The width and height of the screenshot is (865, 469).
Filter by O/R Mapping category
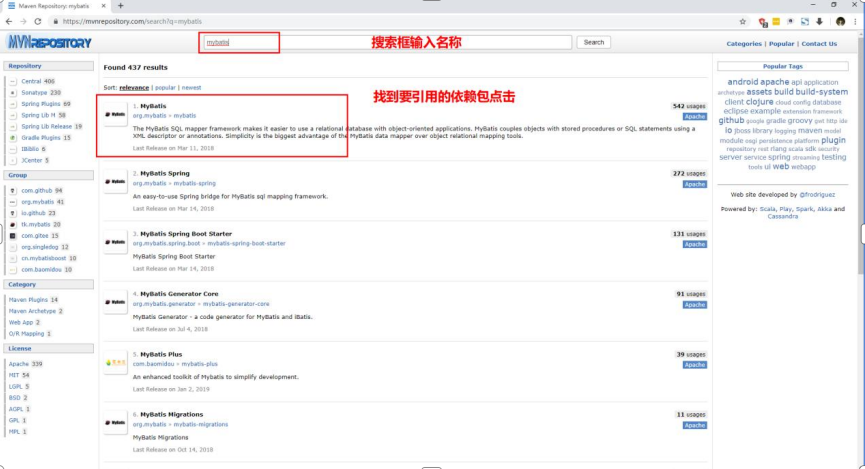click(x=26, y=334)
